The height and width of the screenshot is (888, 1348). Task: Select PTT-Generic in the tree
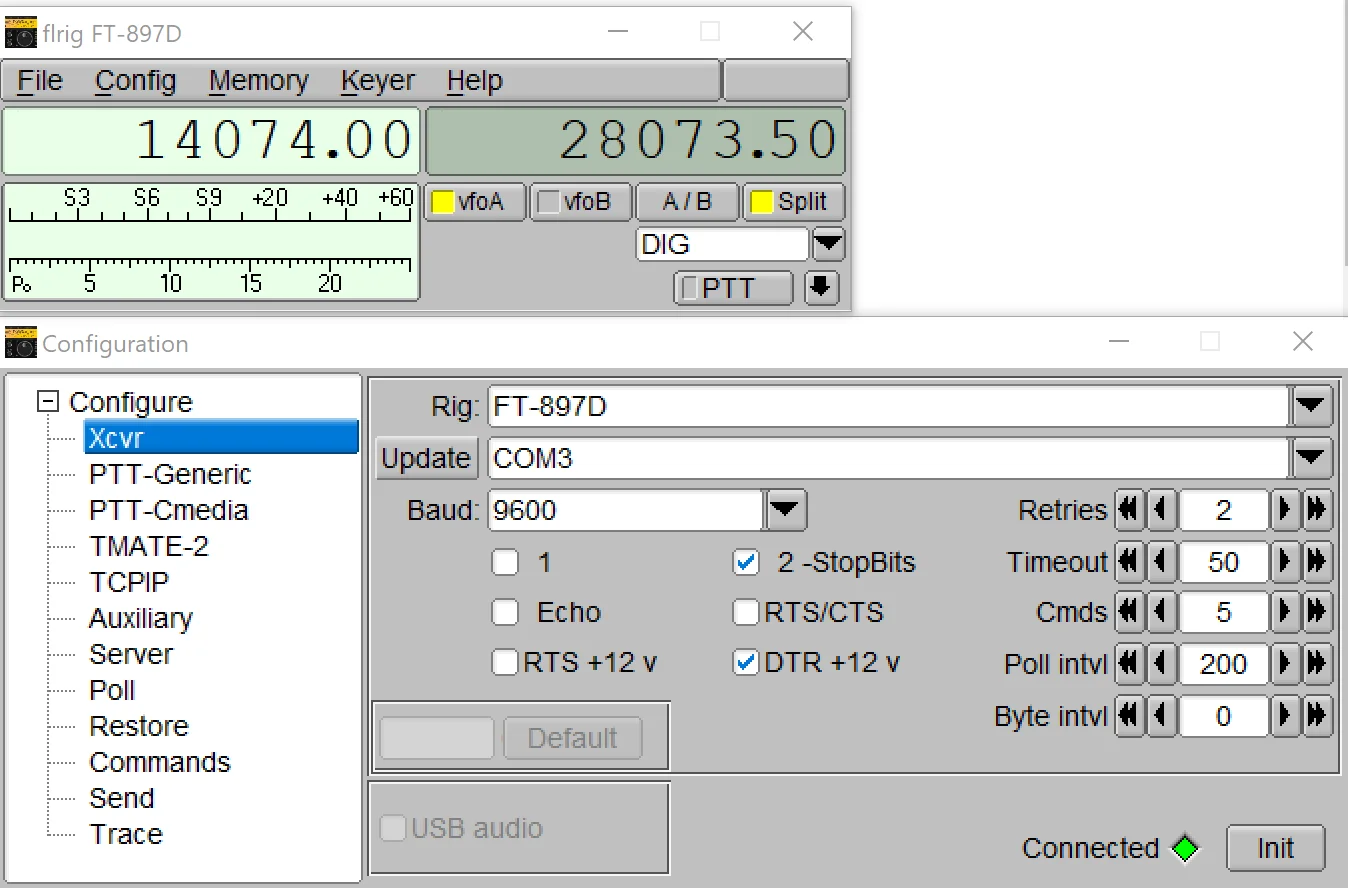tap(170, 474)
